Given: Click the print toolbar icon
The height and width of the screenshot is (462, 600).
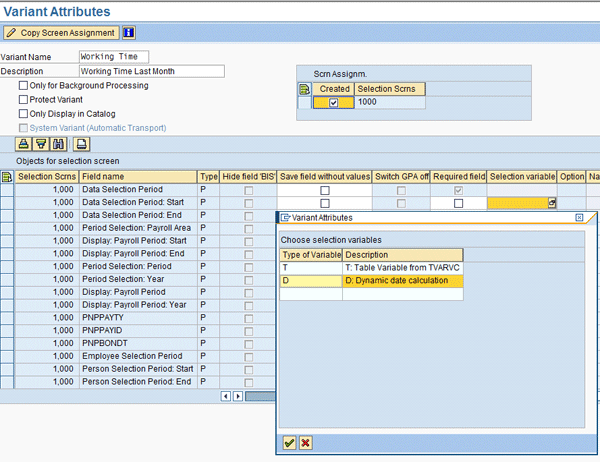Looking at the screenshot, I should [81, 143].
